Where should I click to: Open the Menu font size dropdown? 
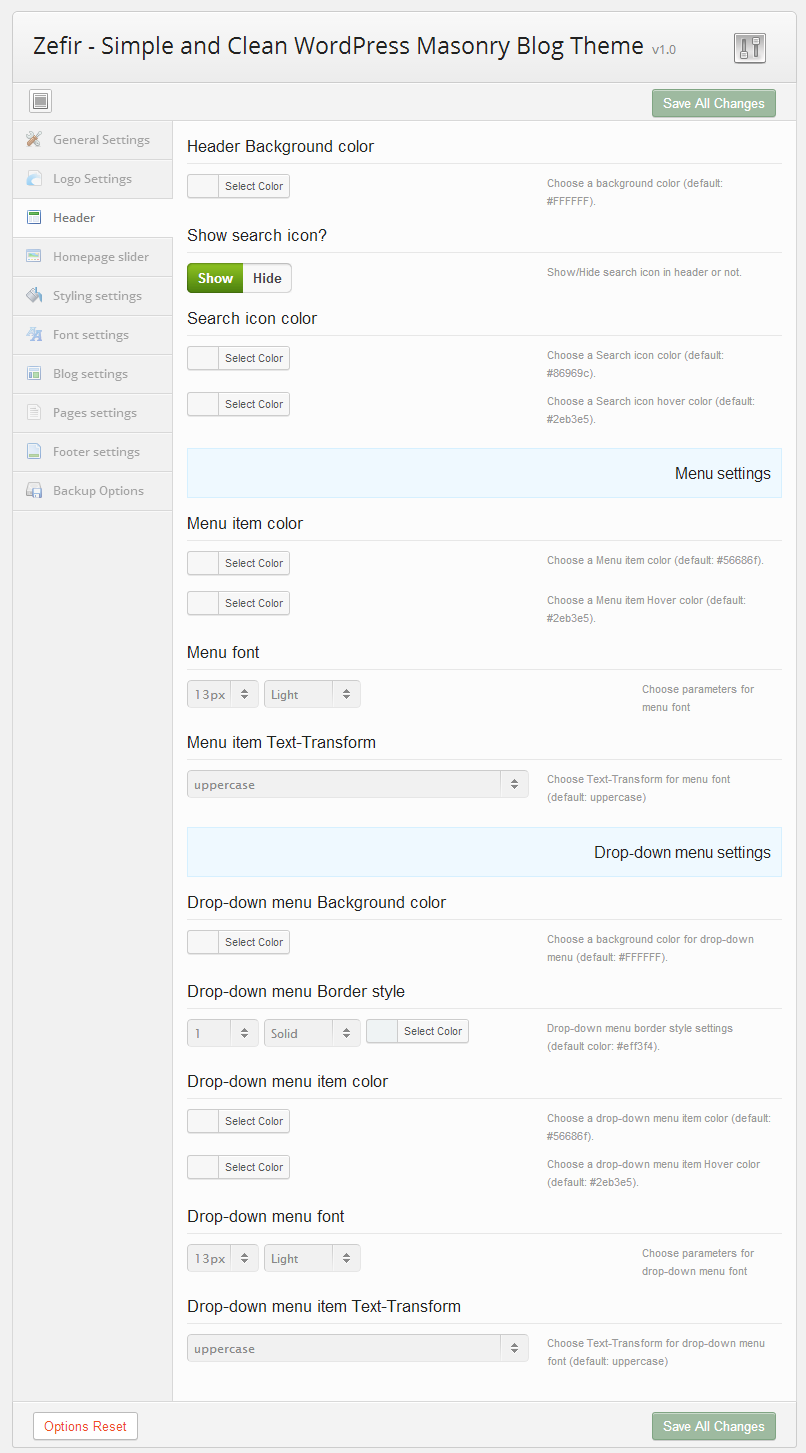point(222,694)
